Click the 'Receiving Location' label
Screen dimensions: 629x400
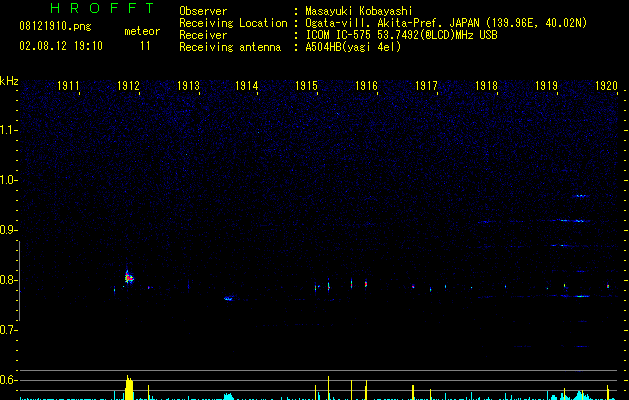point(233,23)
